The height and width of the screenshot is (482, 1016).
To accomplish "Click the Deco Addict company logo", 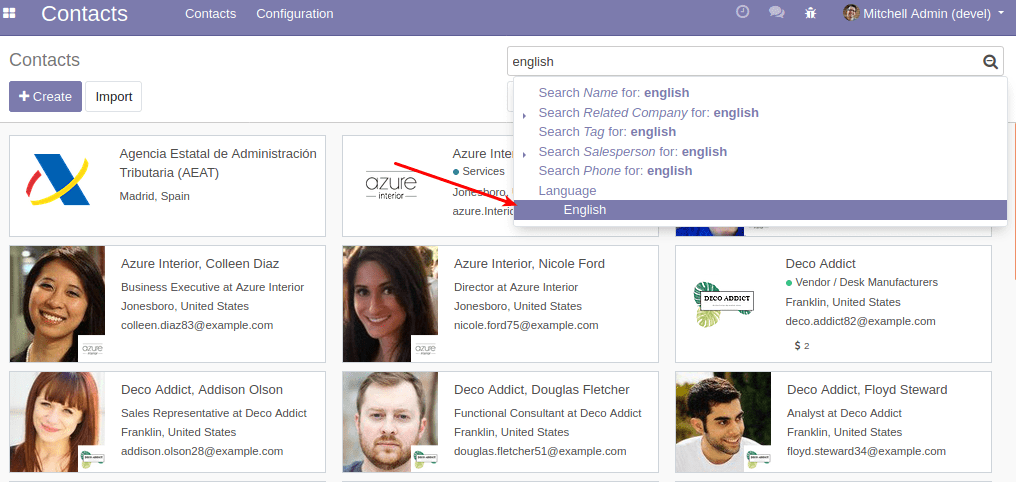I will 724,304.
